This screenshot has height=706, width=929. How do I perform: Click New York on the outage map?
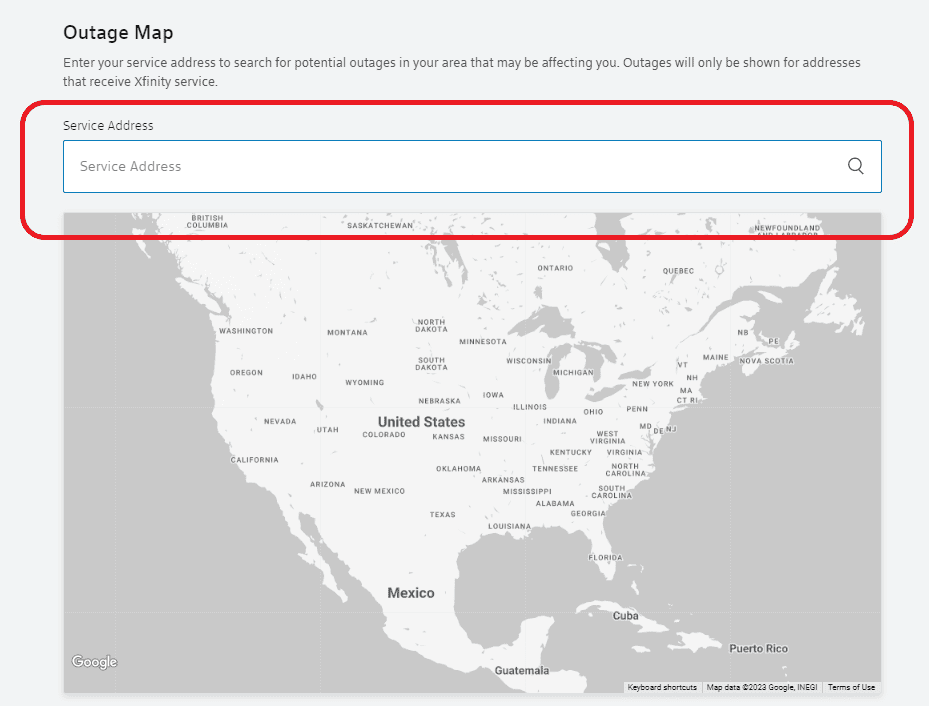click(652, 384)
